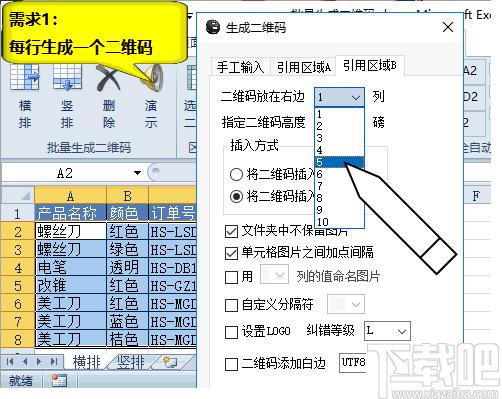The image size is (502, 399).
Task: Choose 9 in the dropdown list
Action: pyautogui.click(x=339, y=210)
